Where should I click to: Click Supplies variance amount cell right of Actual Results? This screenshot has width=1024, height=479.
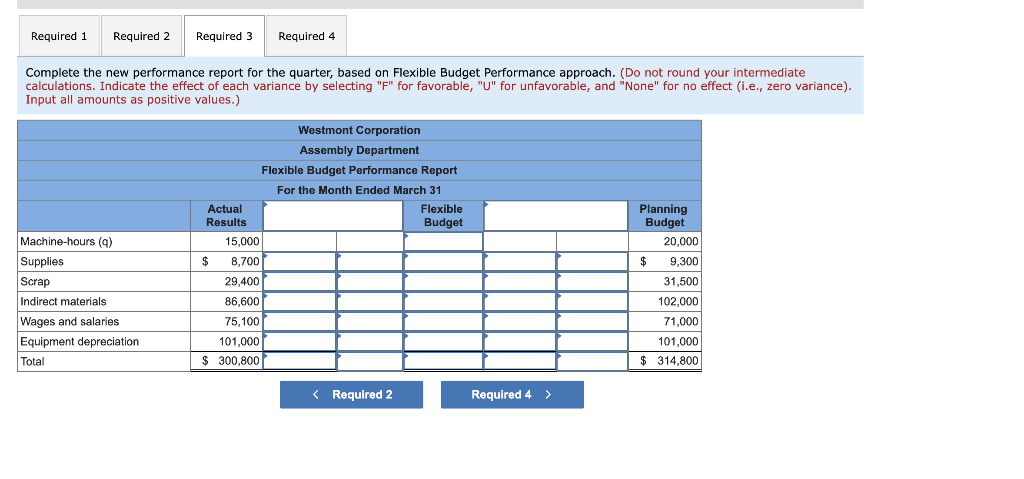tap(300, 261)
